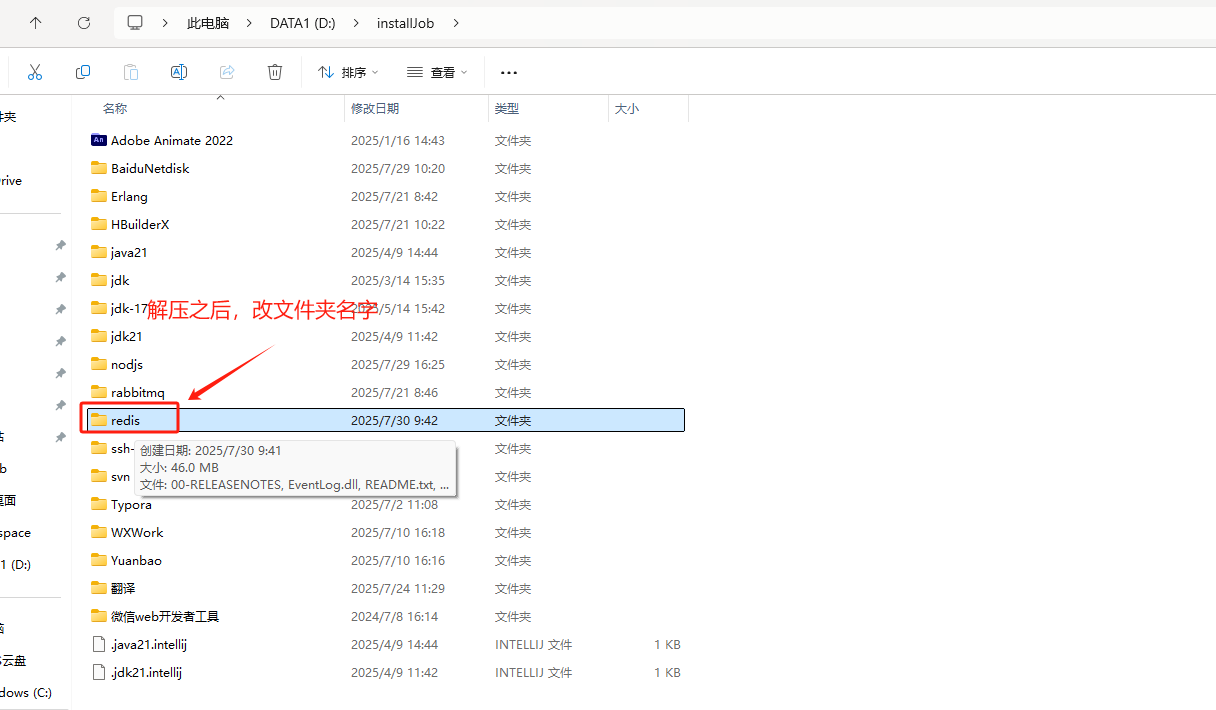This screenshot has height=710, width=1216.
Task: Expand chevron after 此电脑 in breadcrumb
Action: [x=249, y=22]
